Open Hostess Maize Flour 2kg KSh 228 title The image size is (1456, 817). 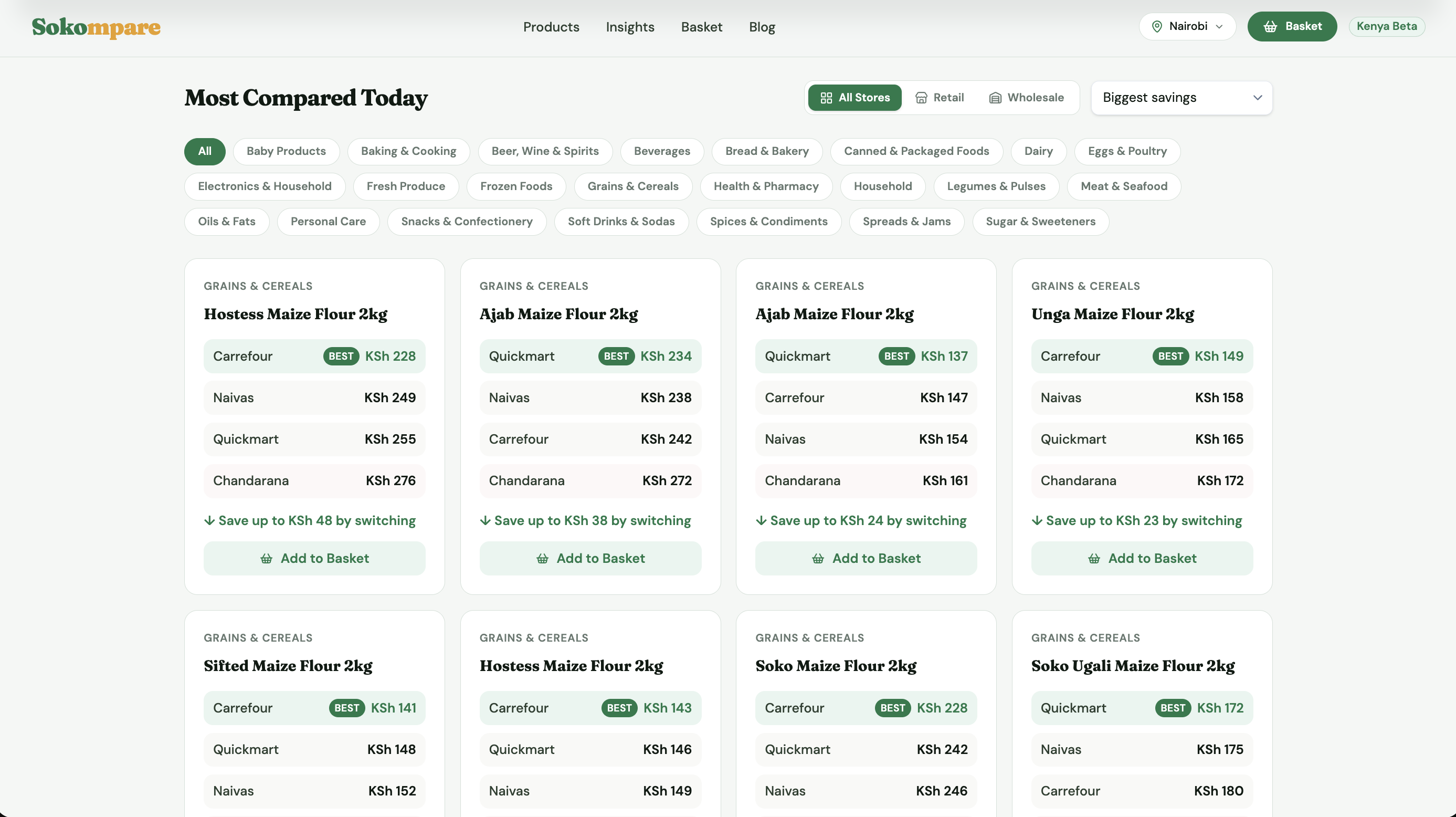click(296, 315)
